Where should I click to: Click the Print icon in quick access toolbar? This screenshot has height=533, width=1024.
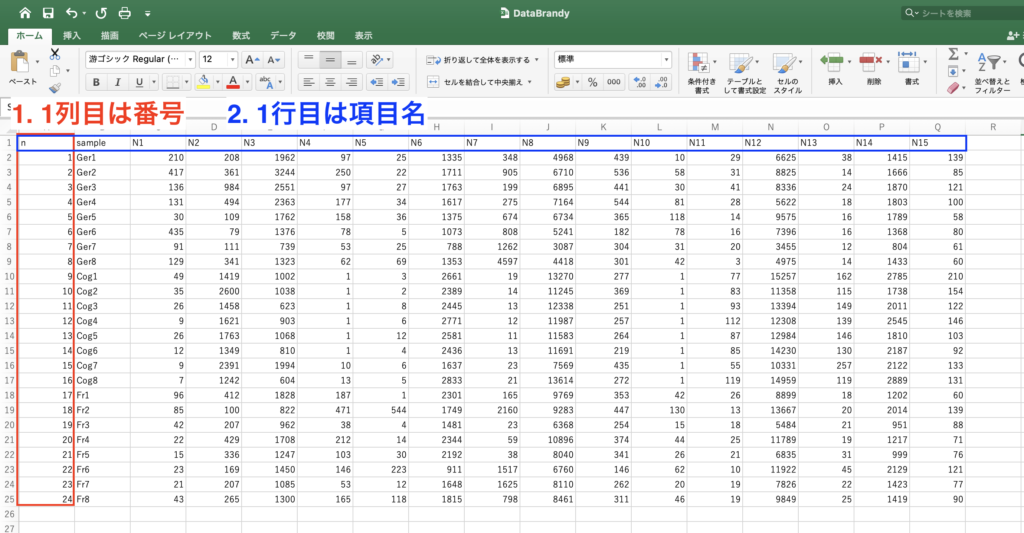click(124, 13)
